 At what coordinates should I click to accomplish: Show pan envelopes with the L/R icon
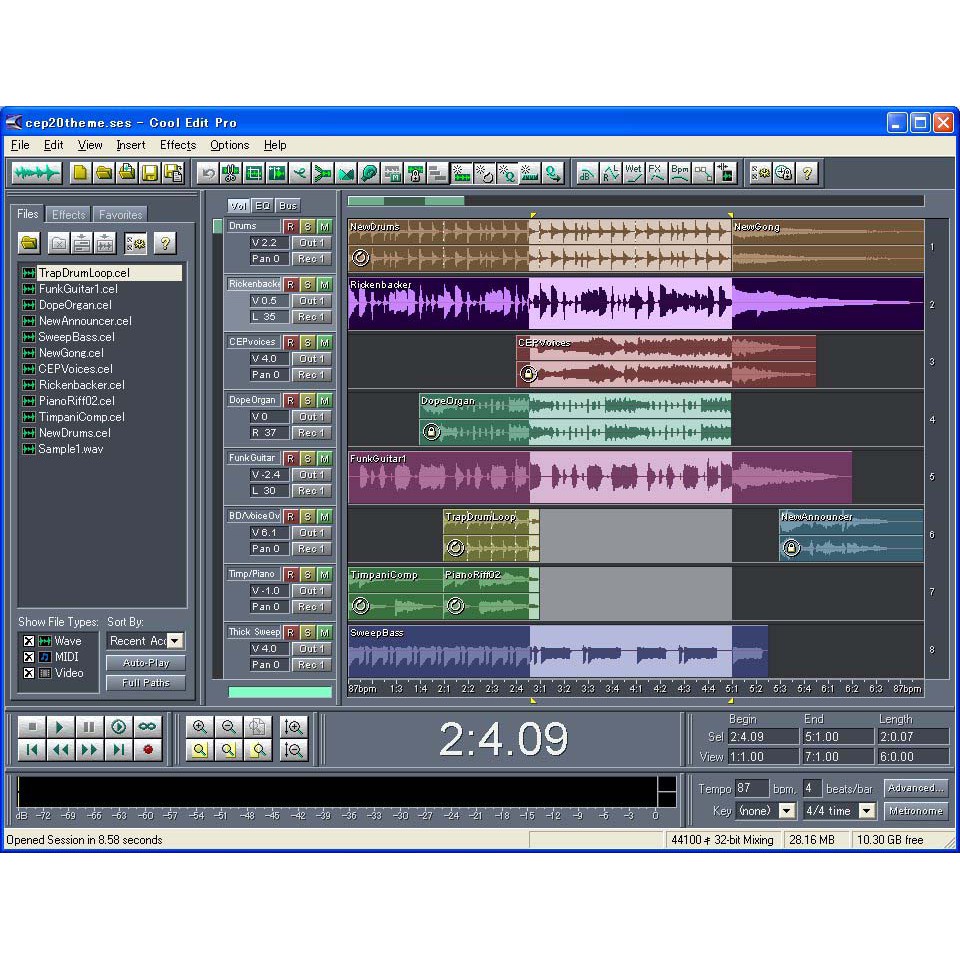(x=610, y=173)
